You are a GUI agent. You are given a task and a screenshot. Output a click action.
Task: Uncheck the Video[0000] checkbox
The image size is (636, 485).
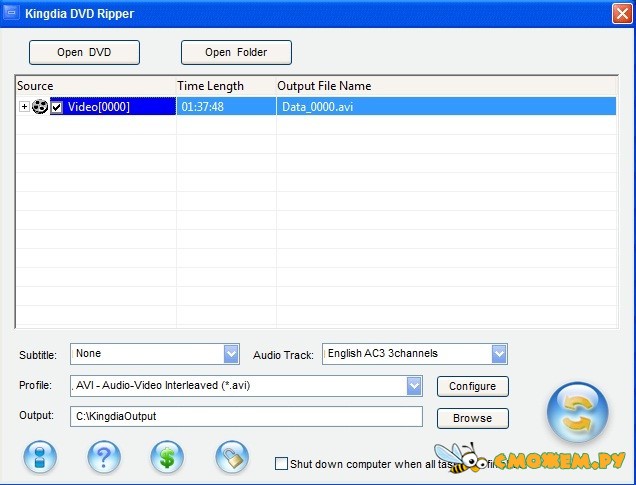(x=57, y=107)
